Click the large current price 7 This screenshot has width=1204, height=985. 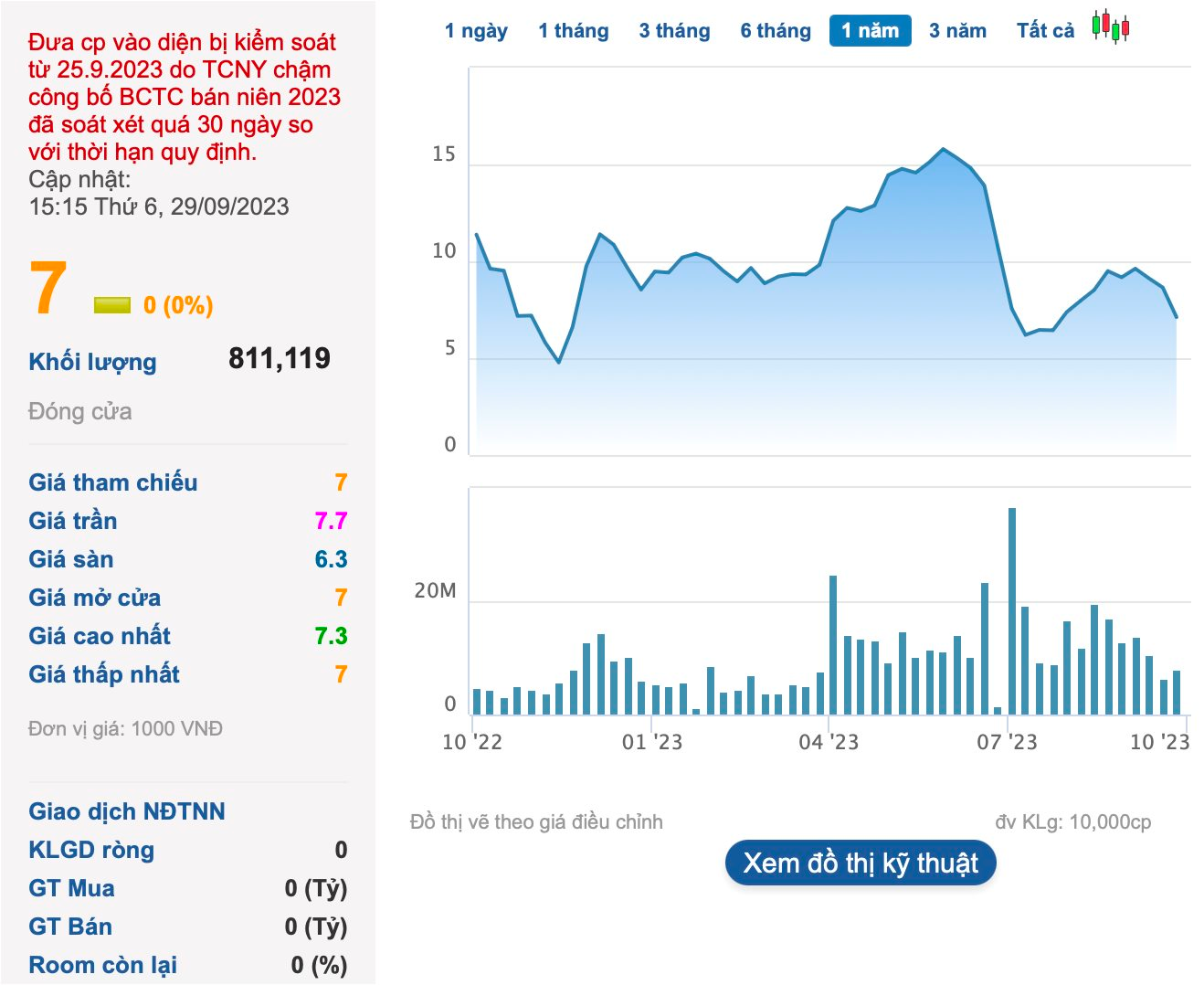(x=48, y=289)
